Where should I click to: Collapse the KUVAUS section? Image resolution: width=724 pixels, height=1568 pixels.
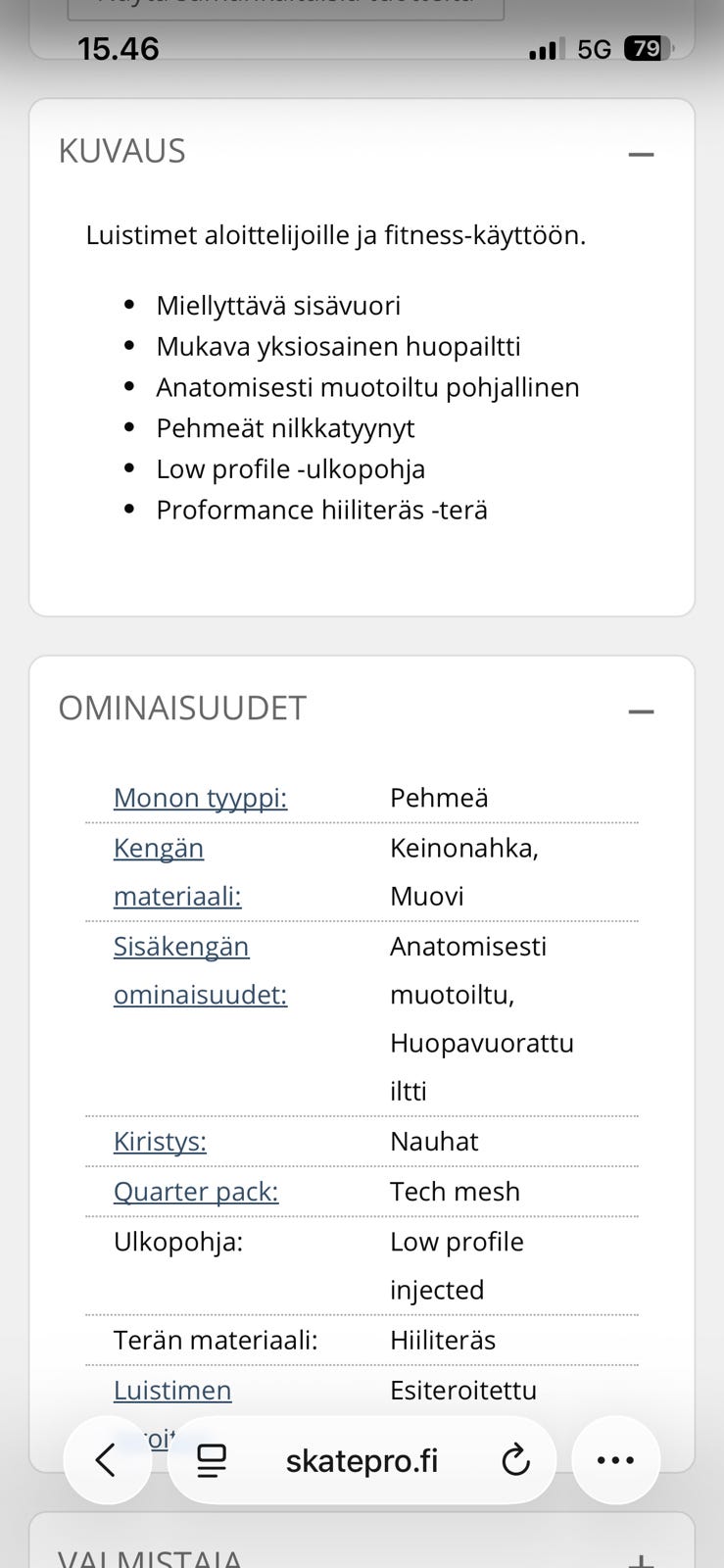pyautogui.click(x=641, y=153)
